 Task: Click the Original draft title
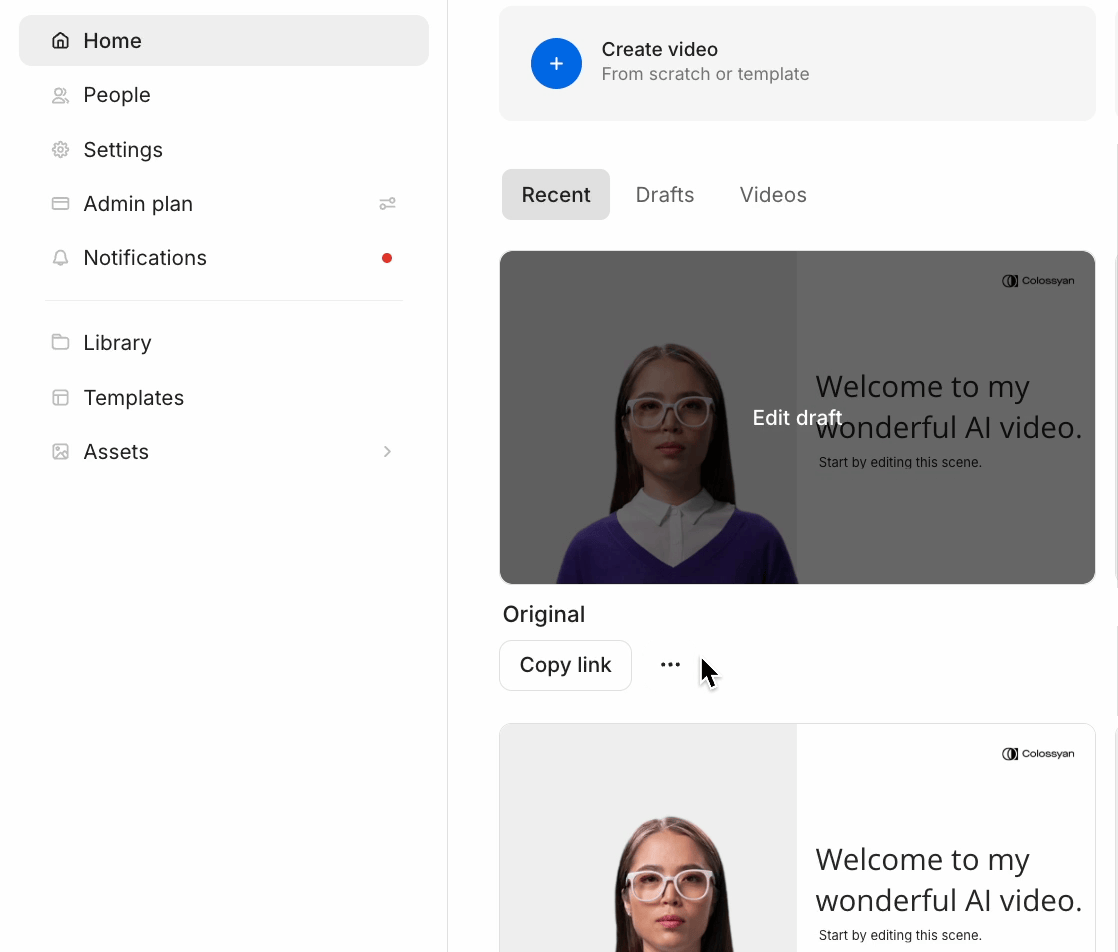point(543,615)
